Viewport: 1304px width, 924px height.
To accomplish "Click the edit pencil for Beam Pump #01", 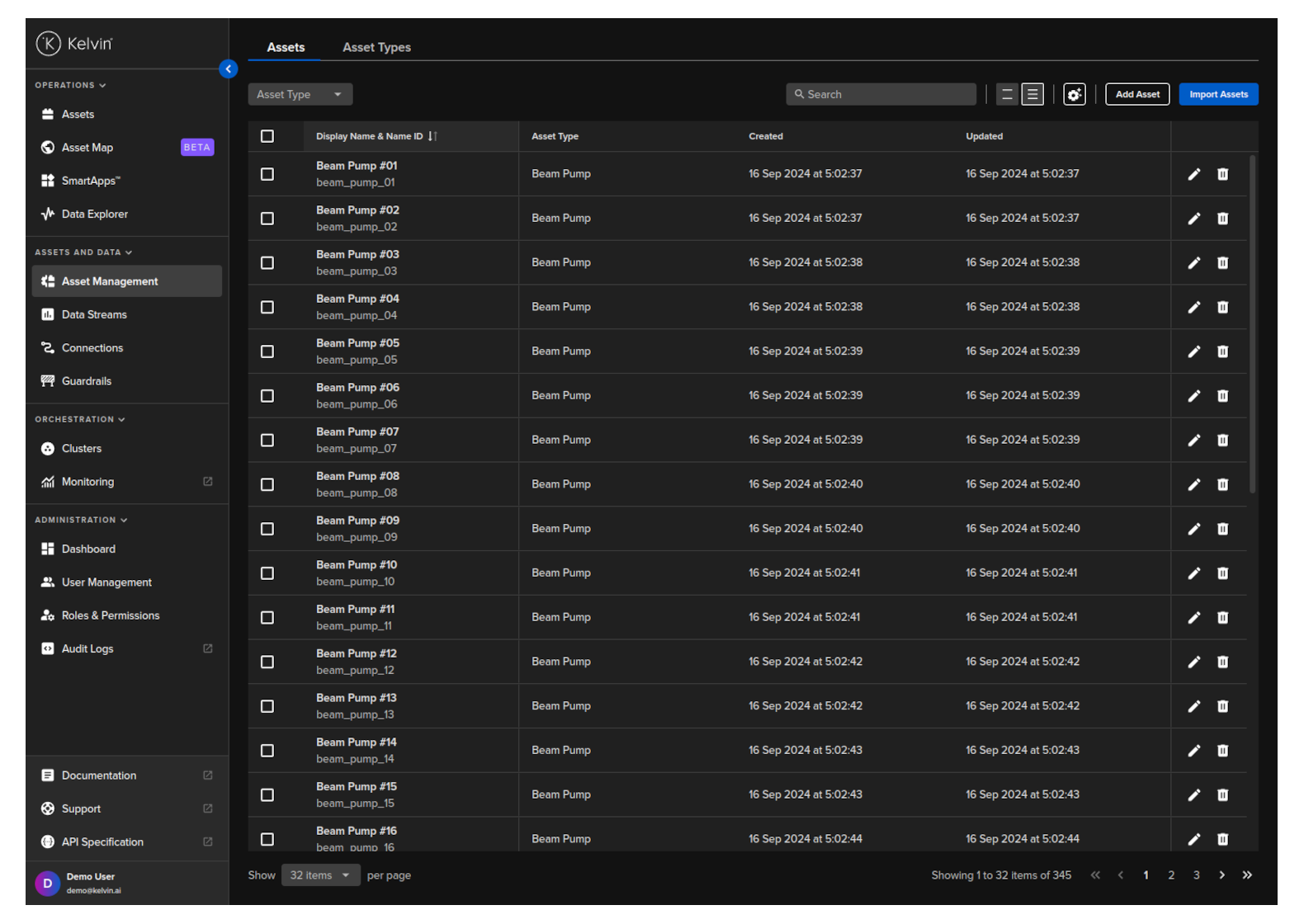I will point(1193,174).
